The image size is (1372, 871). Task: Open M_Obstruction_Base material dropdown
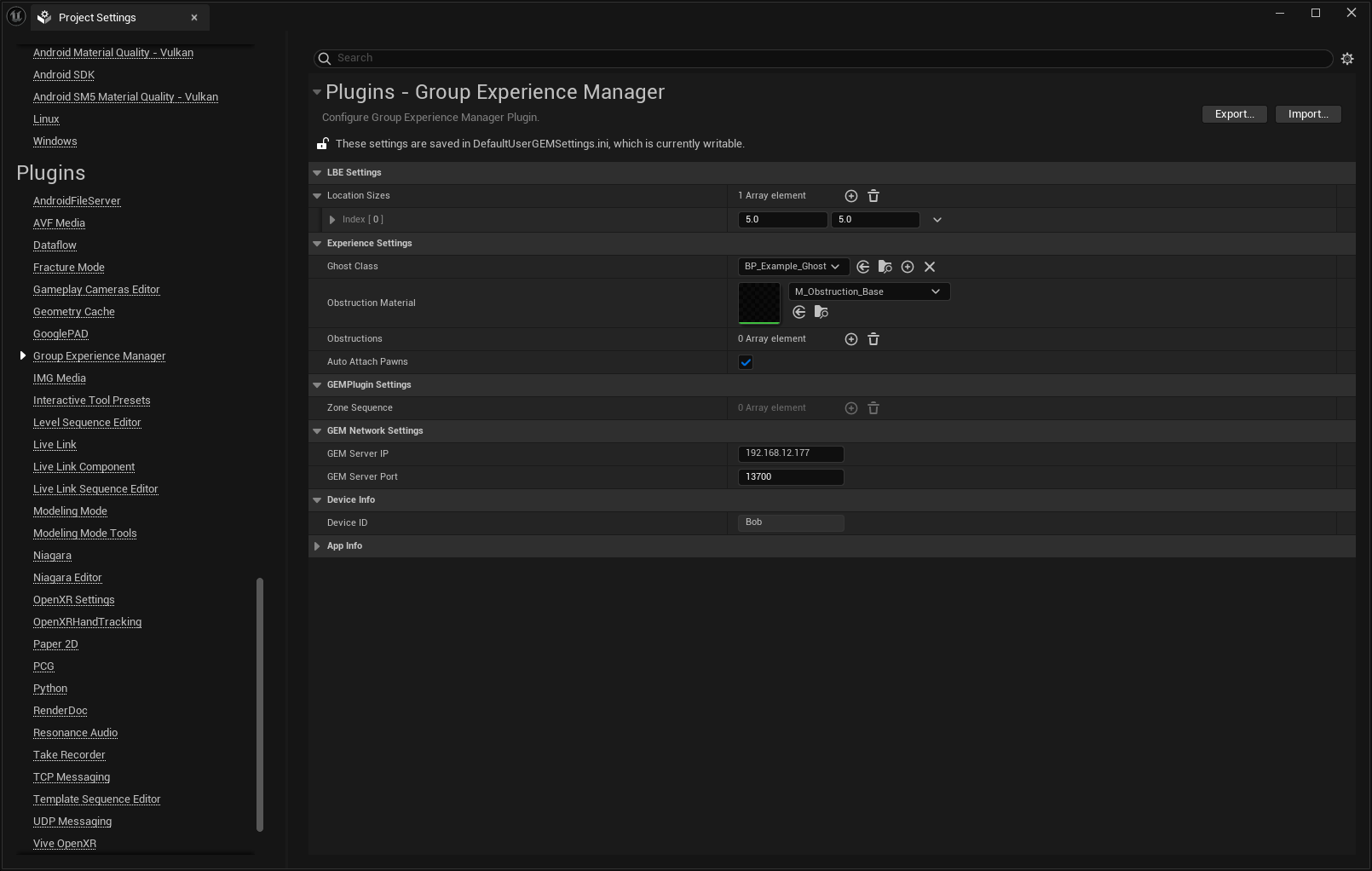(x=868, y=291)
